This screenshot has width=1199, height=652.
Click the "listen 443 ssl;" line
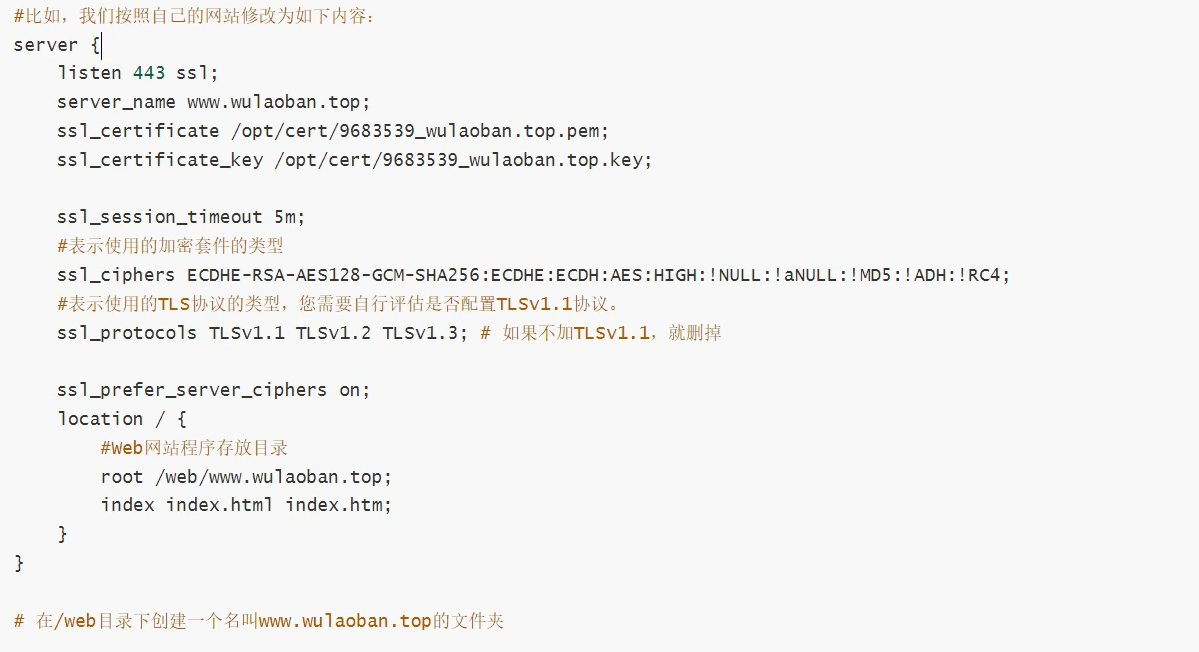137,73
